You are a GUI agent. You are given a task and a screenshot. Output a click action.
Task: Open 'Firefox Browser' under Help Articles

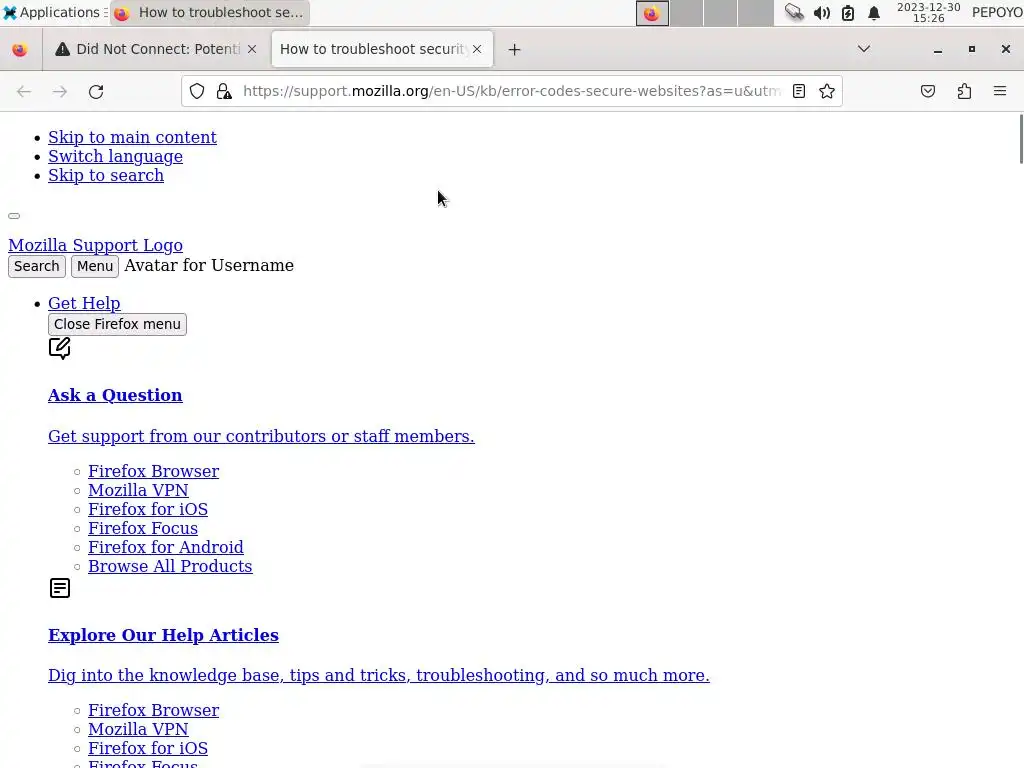point(153,711)
